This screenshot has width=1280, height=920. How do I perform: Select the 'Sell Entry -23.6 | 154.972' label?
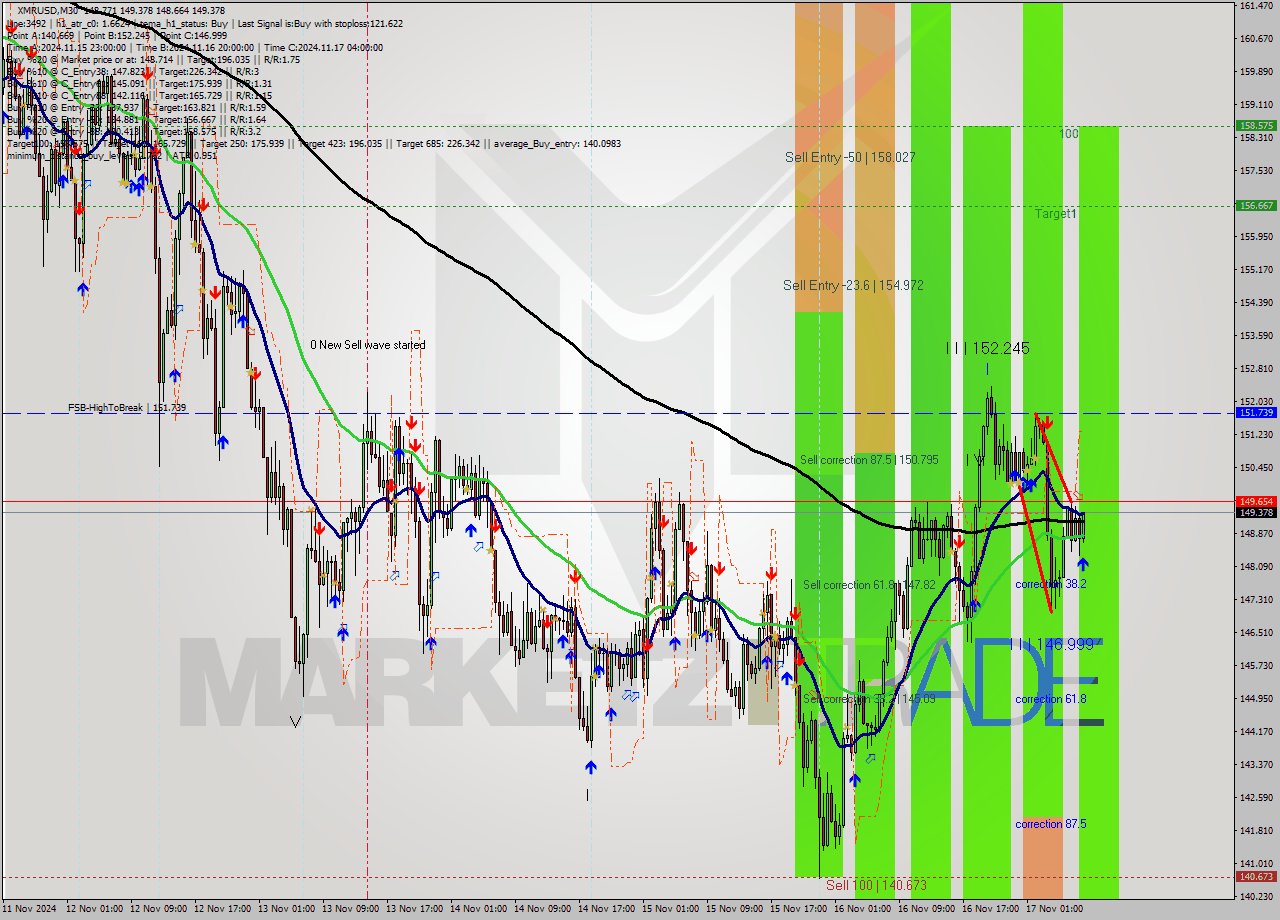(x=853, y=285)
